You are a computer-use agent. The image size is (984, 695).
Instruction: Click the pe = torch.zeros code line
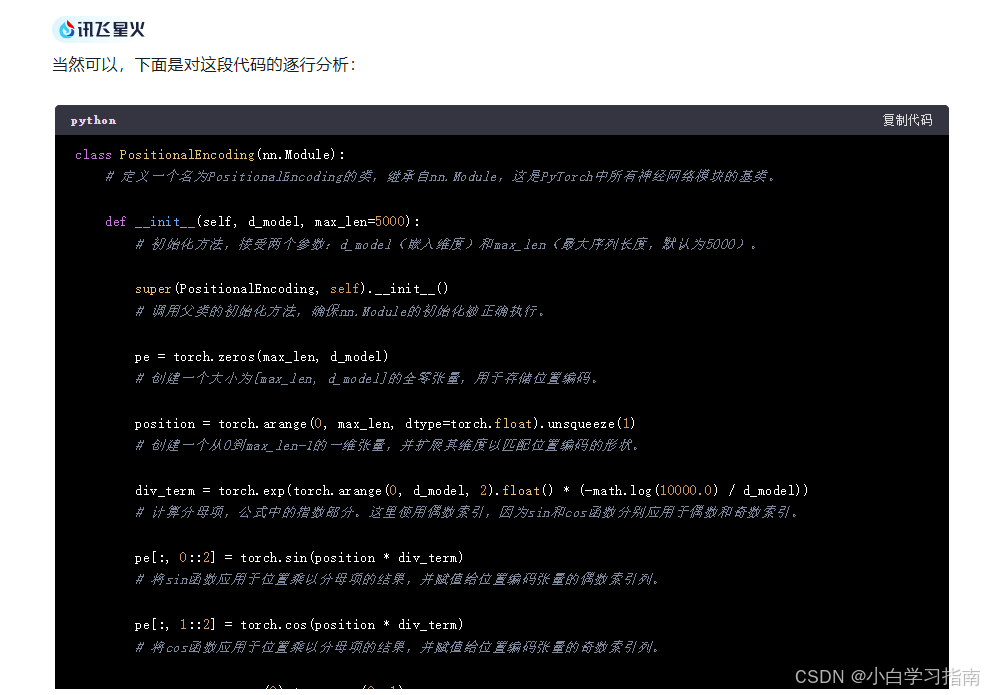(262, 357)
